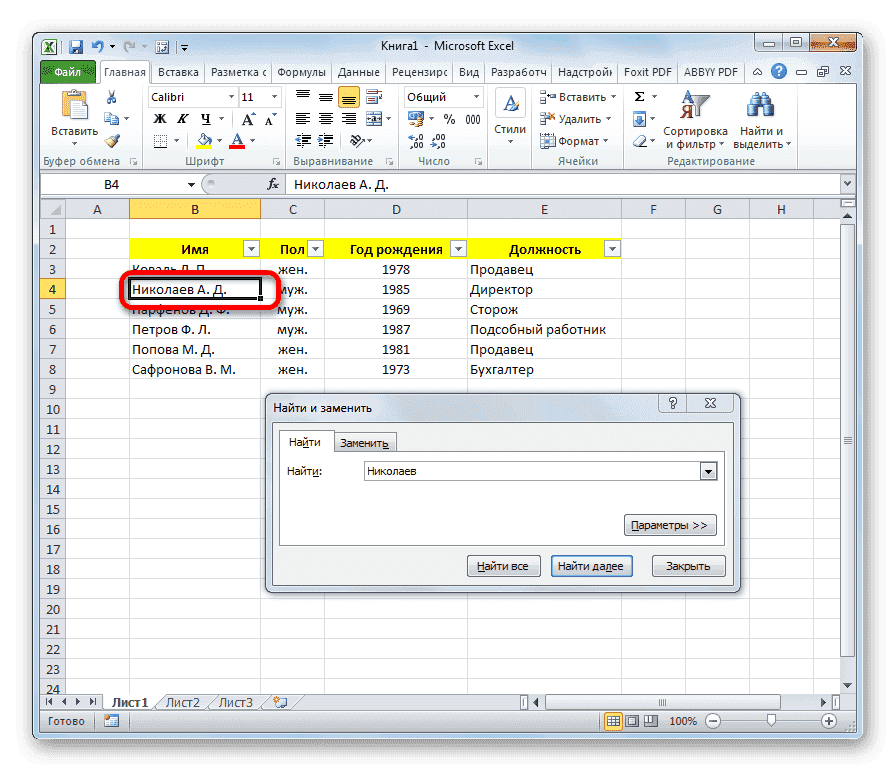Click the red font color swatch
Screen dimensions: 896x772
click(237, 146)
